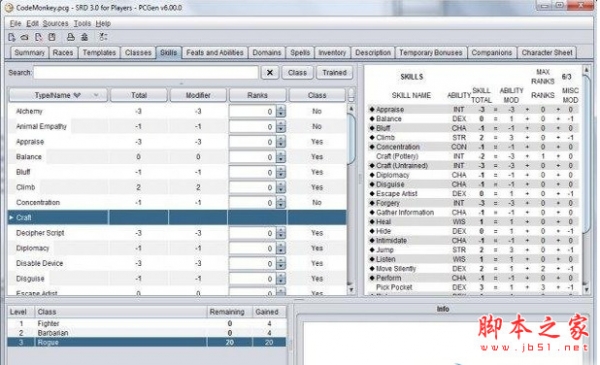Sort by the Ranks column header

[258, 95]
